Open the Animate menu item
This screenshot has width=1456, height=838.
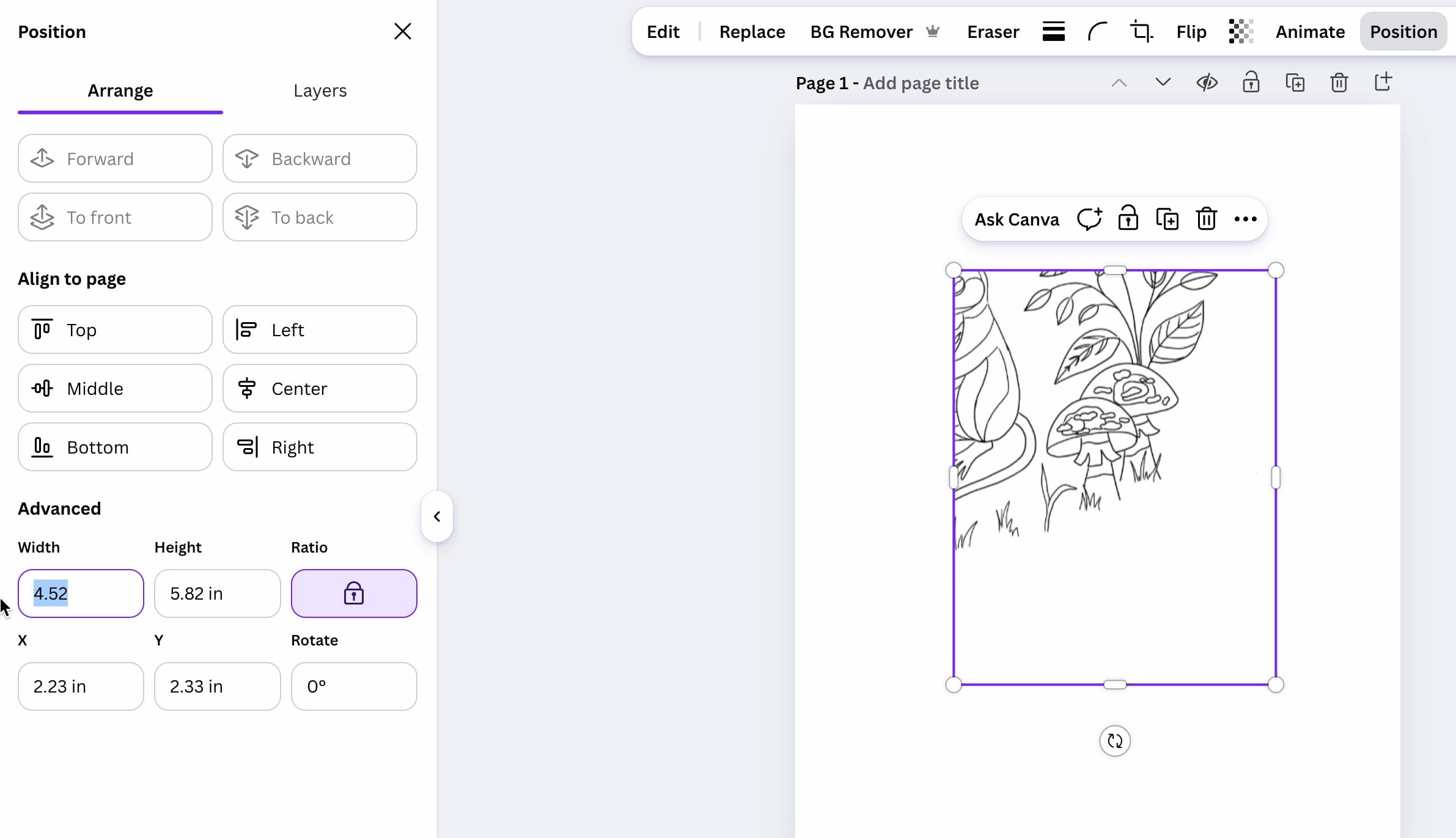coord(1310,32)
